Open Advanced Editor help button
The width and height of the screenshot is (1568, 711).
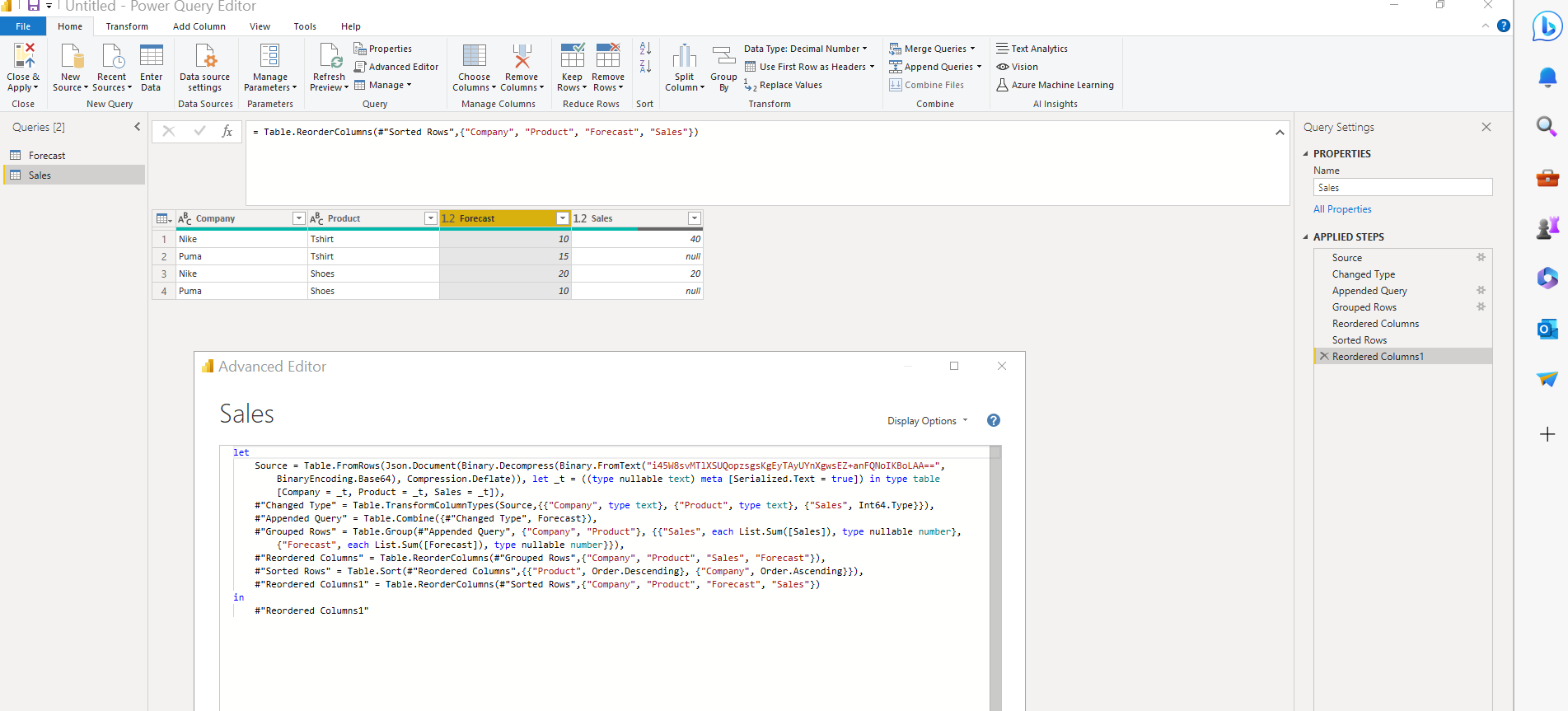click(x=994, y=420)
